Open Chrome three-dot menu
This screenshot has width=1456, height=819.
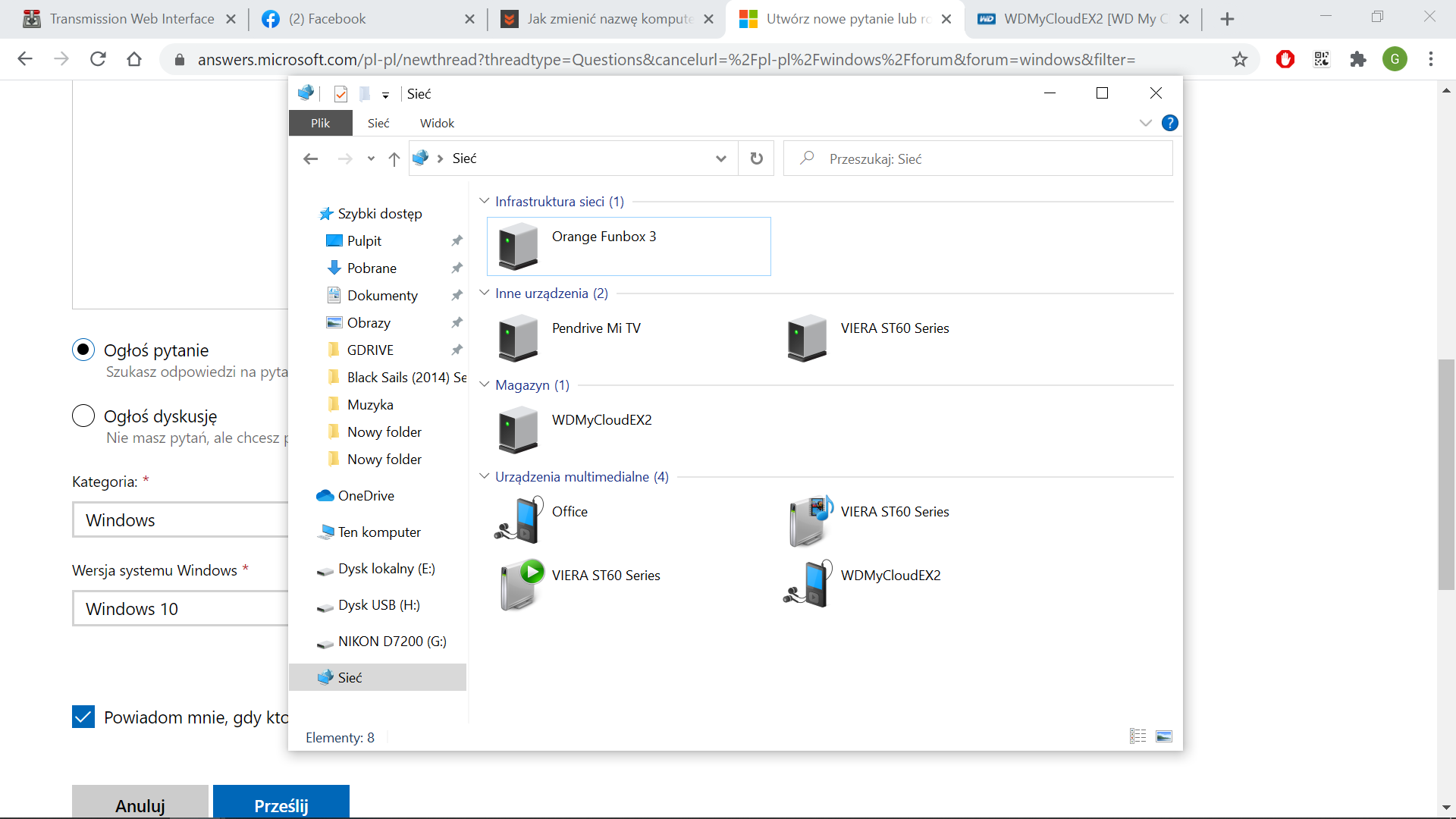click(1431, 59)
